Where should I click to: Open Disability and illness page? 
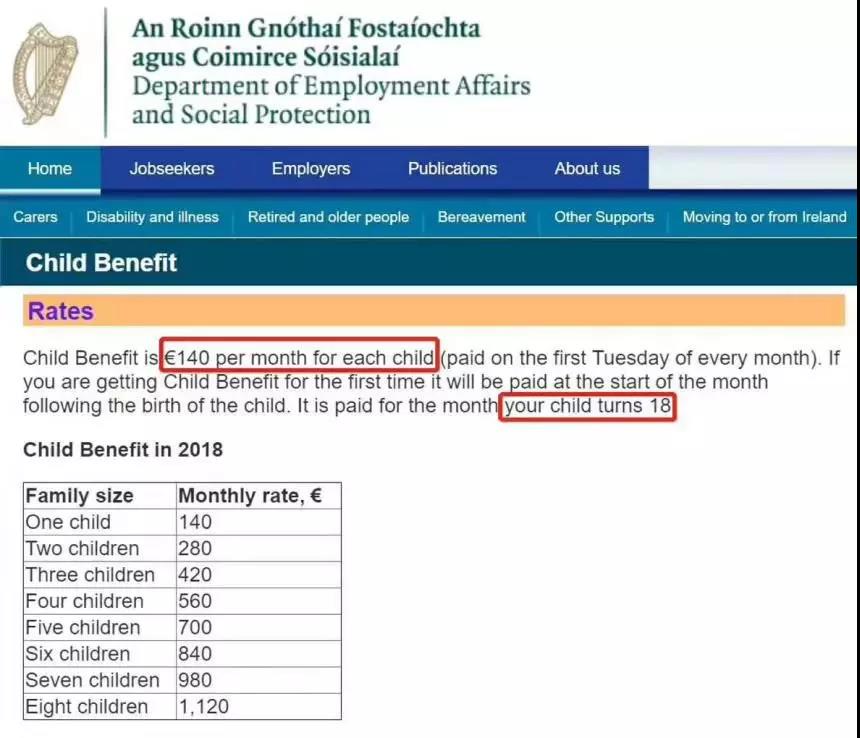coord(152,217)
